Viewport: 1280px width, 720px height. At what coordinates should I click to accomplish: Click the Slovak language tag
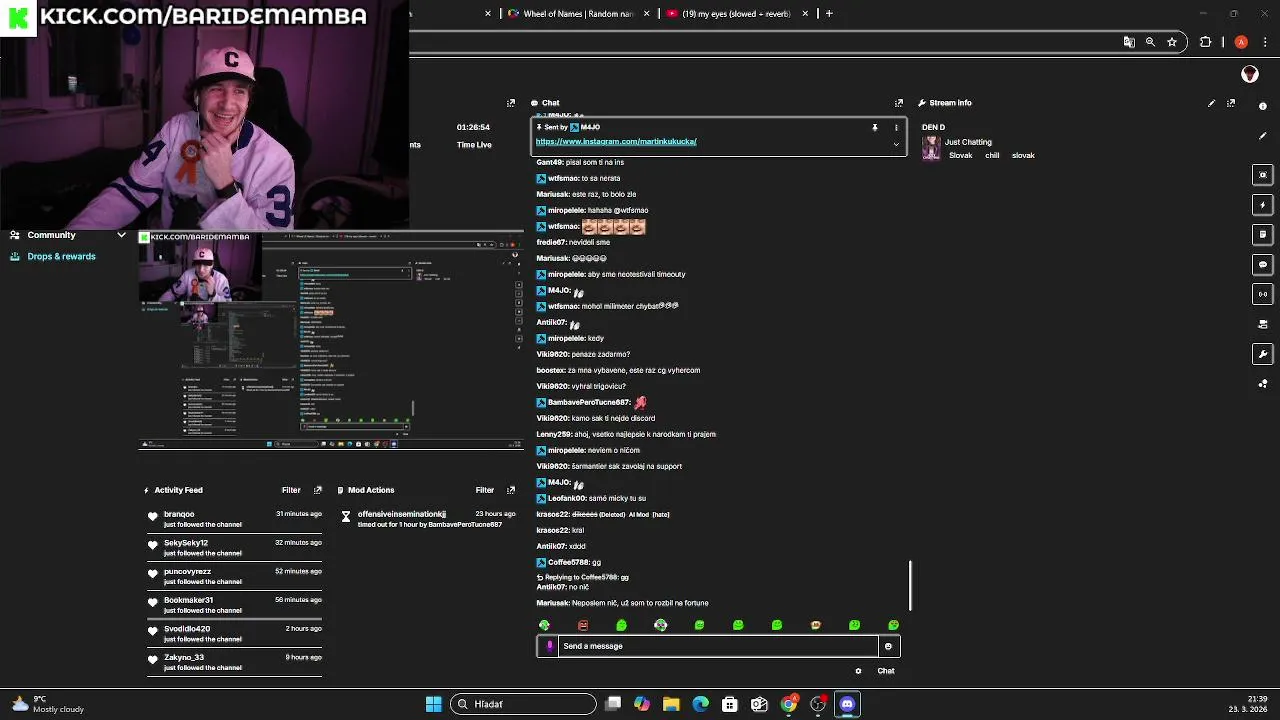(960, 156)
